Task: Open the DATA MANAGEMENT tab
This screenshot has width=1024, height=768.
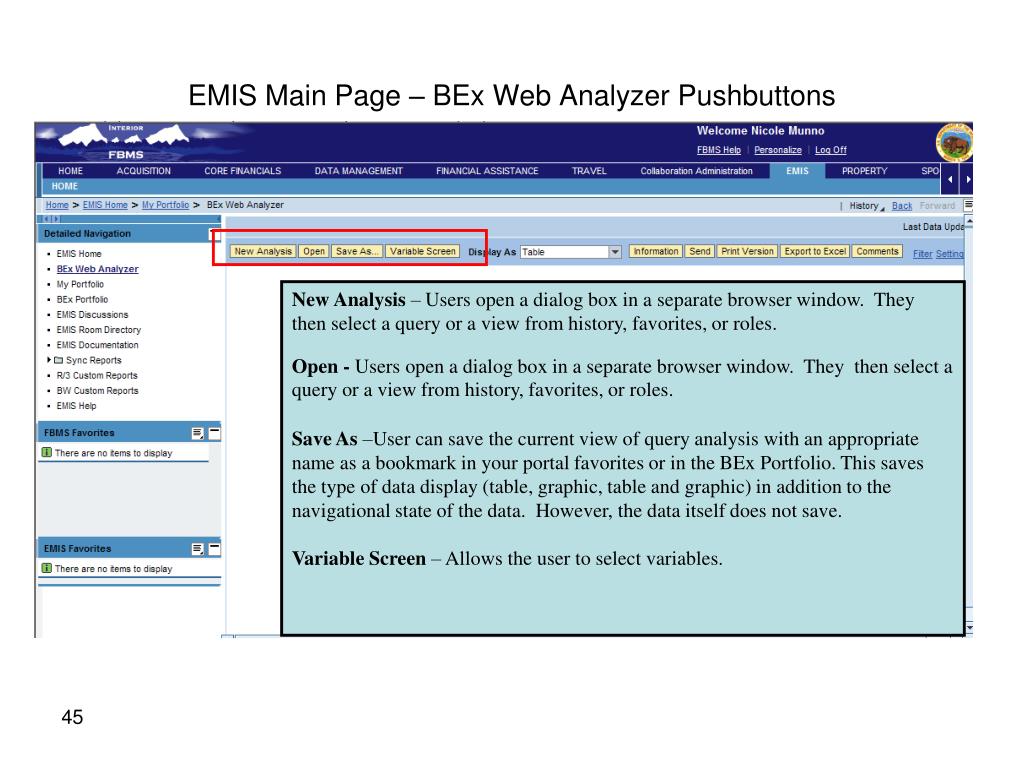Action: click(x=359, y=171)
